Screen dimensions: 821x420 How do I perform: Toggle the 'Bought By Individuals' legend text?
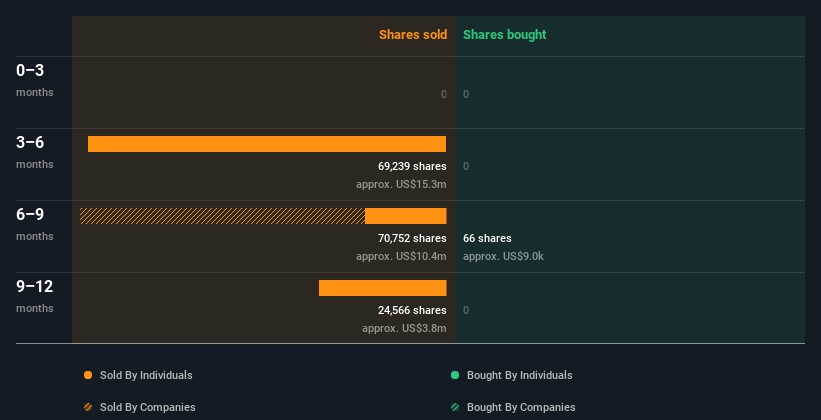[519, 376]
